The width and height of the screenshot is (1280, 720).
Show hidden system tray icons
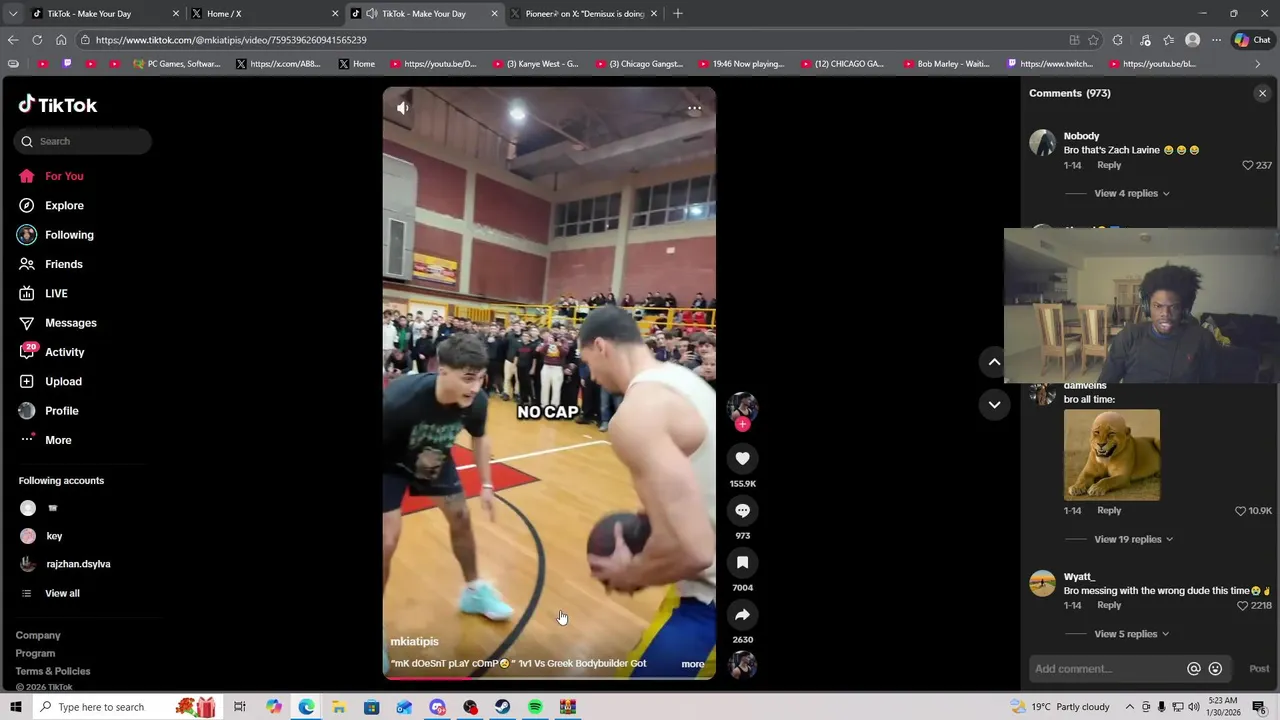coord(1129,707)
